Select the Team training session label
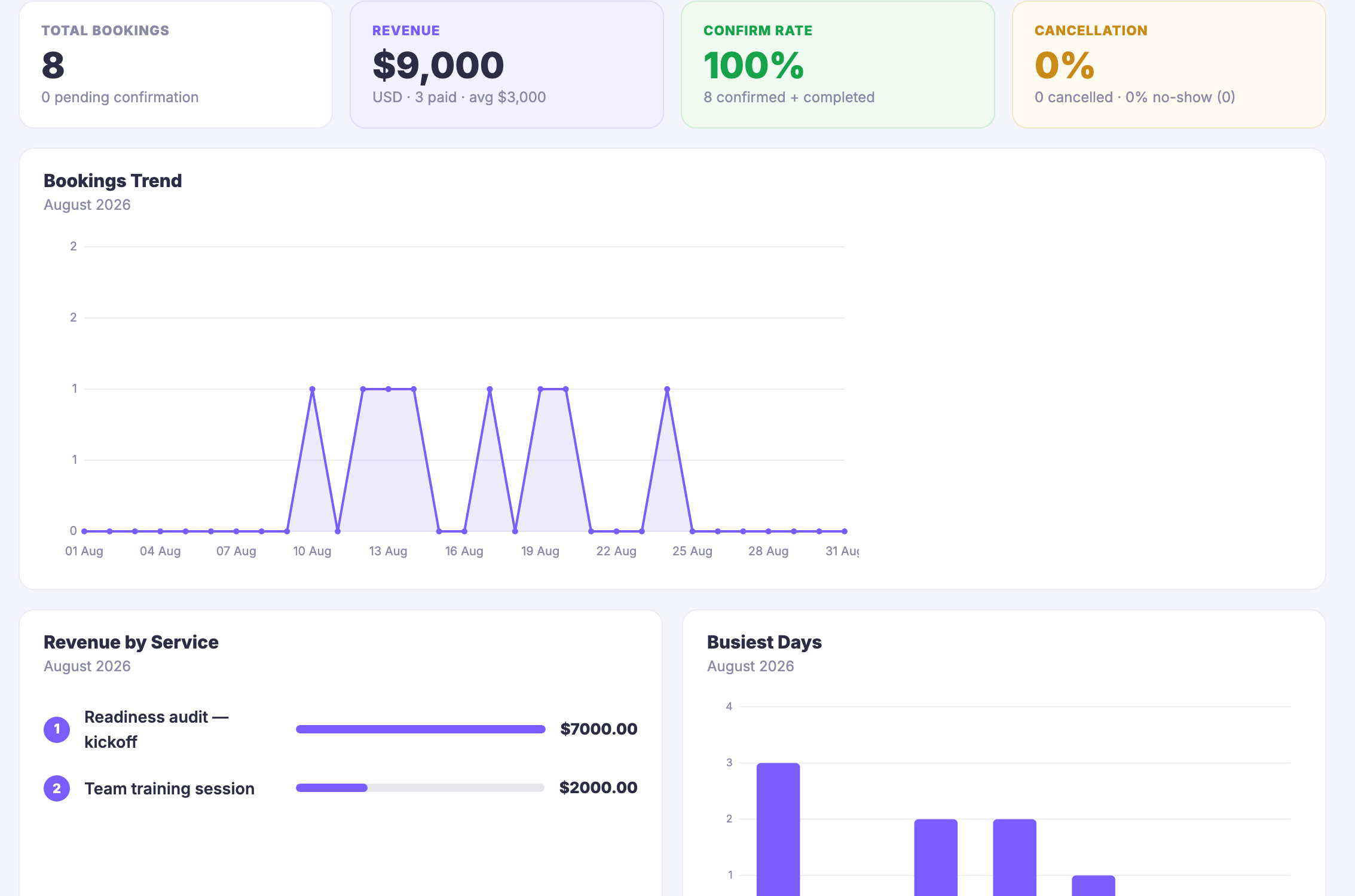The height and width of the screenshot is (896, 1355). [169, 788]
